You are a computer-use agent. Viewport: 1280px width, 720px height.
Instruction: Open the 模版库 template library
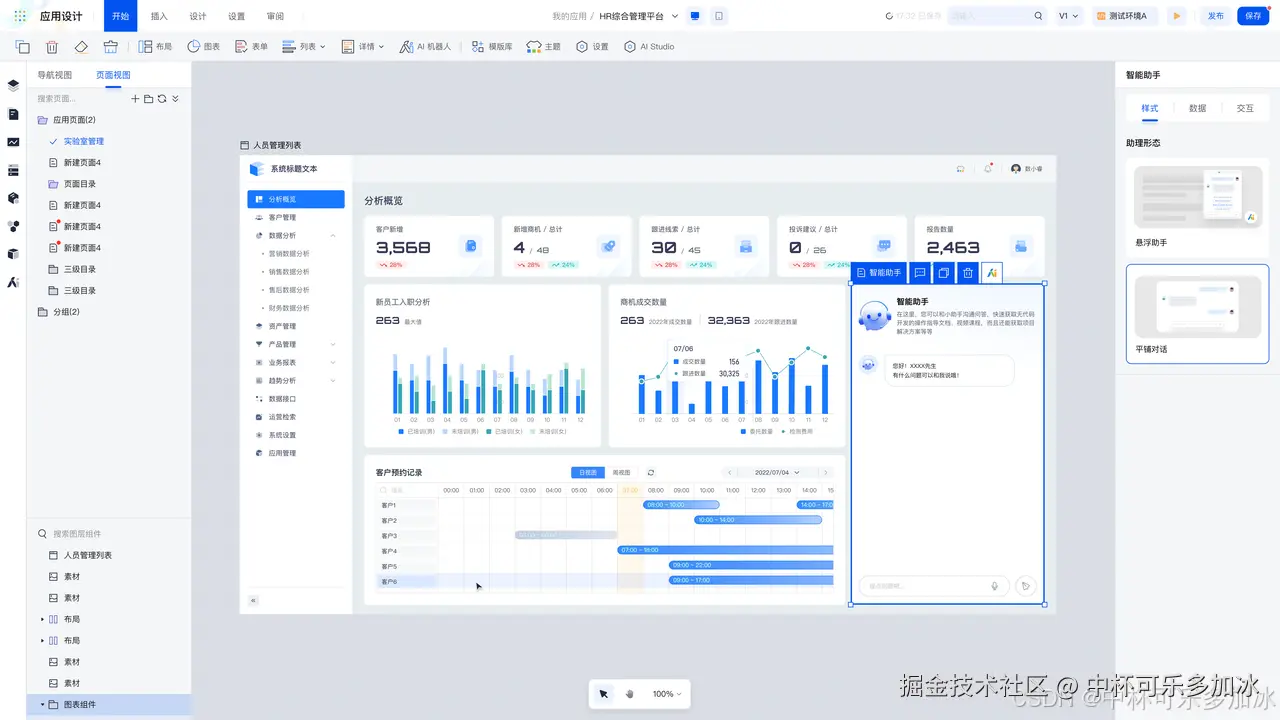click(491, 46)
